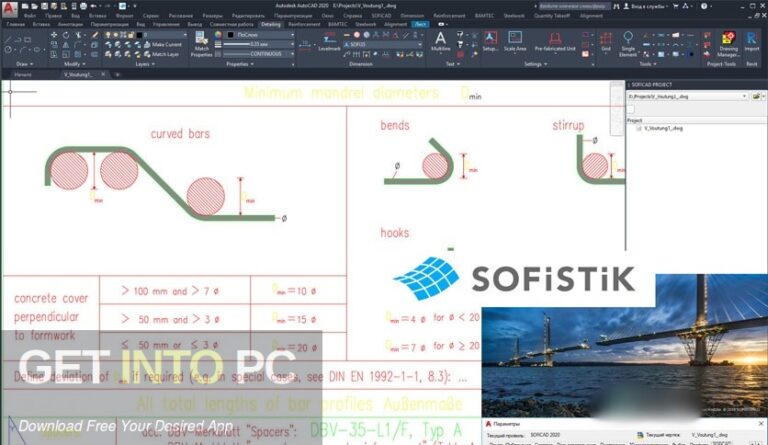Switch to the Detailing ribbon tab
Viewport: 768px width, 445px height.
[270, 24]
